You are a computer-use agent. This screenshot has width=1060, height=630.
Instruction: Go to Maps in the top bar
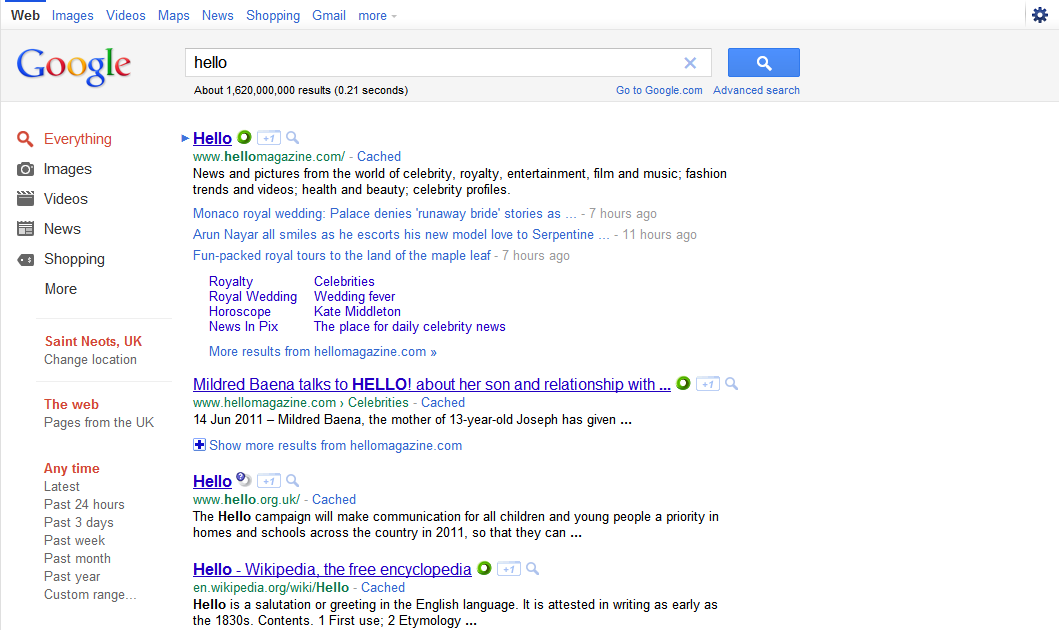click(174, 16)
